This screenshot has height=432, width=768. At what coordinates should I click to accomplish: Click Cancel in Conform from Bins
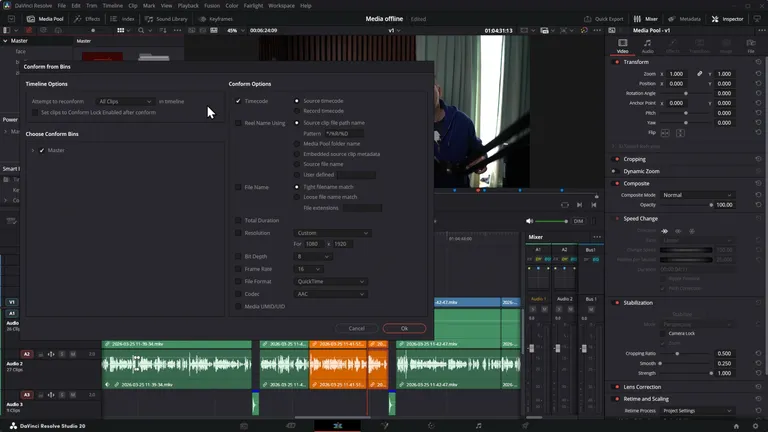tap(357, 328)
